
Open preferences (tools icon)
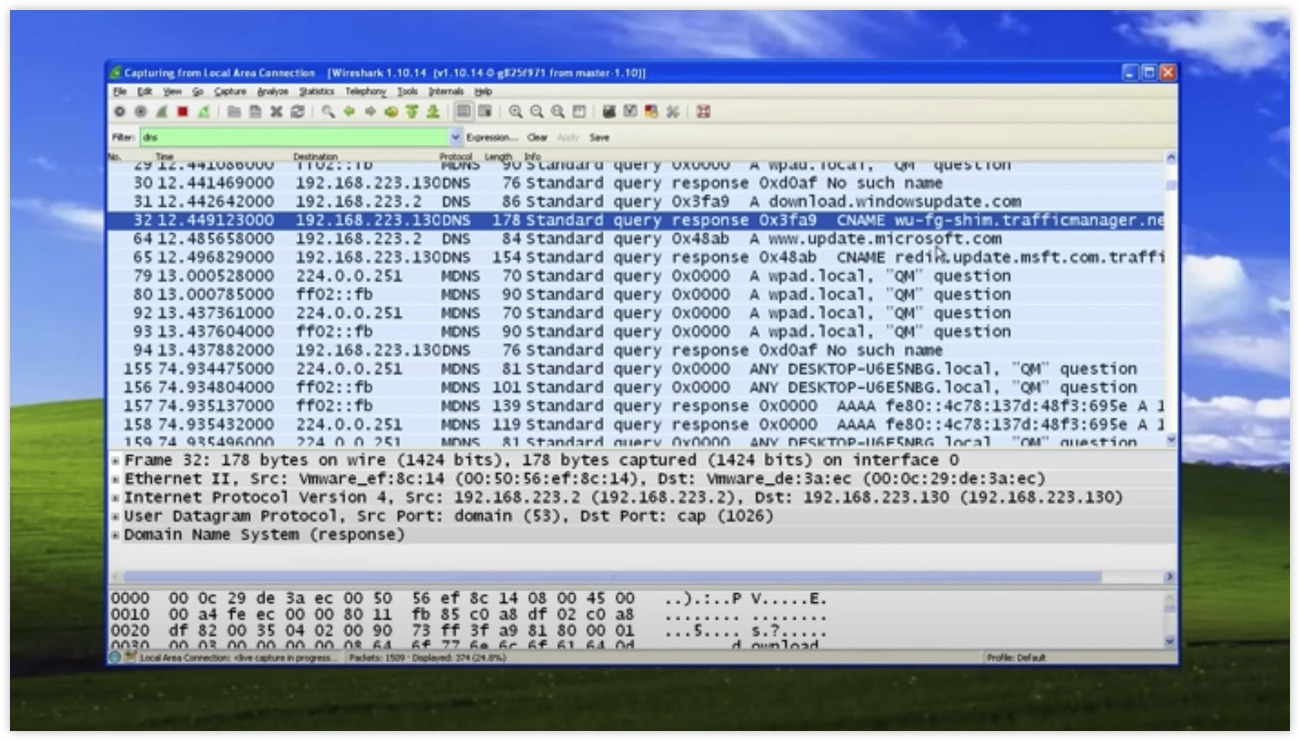[x=673, y=112]
